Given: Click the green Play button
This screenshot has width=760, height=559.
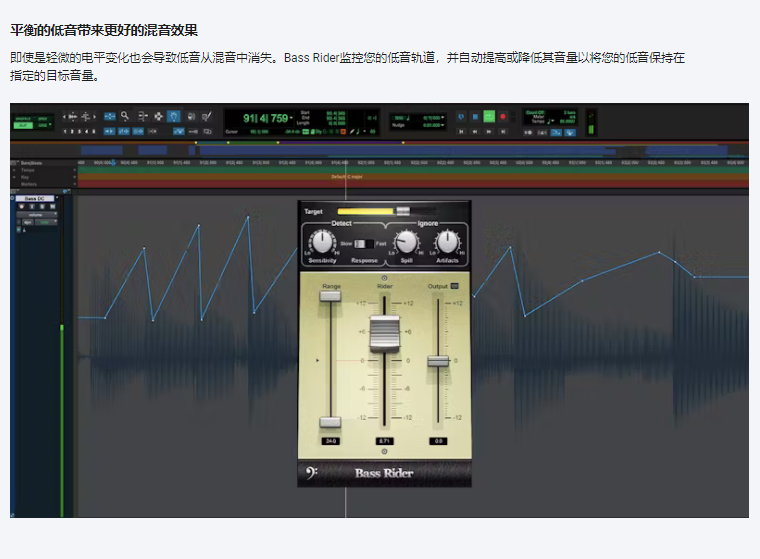Looking at the screenshot, I should pos(489,116).
